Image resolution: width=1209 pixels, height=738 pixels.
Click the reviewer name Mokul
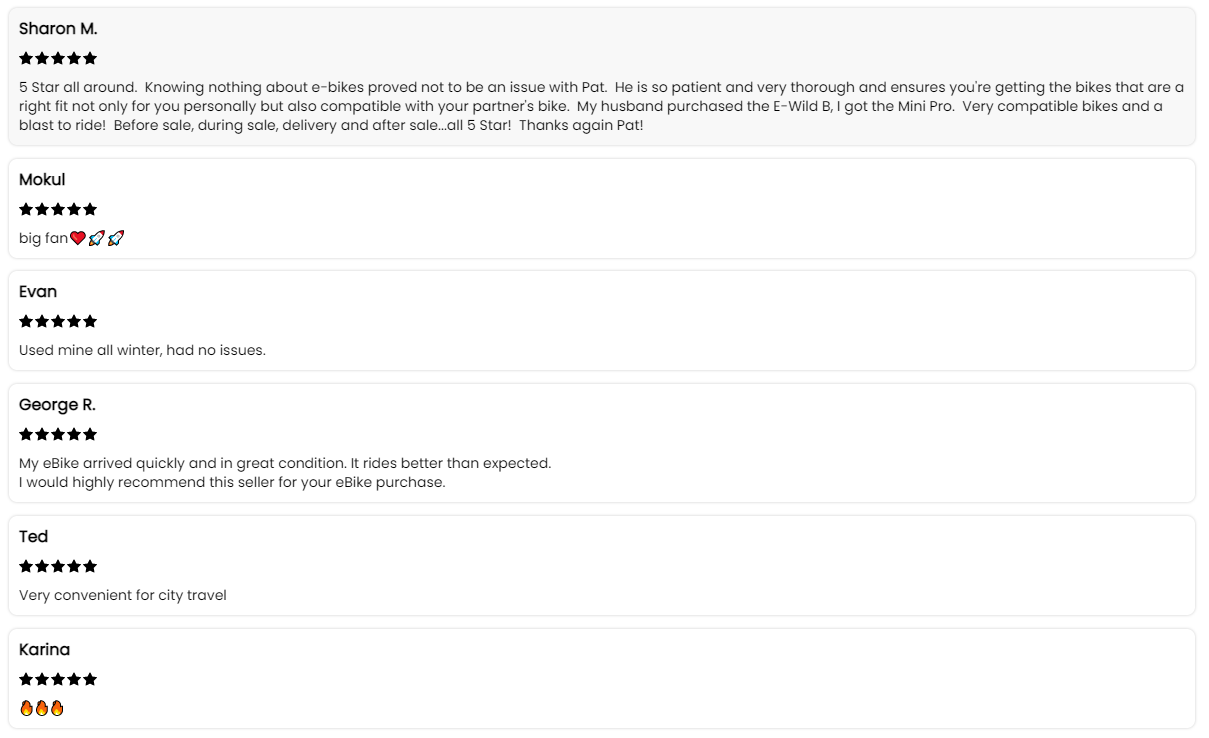(42, 180)
